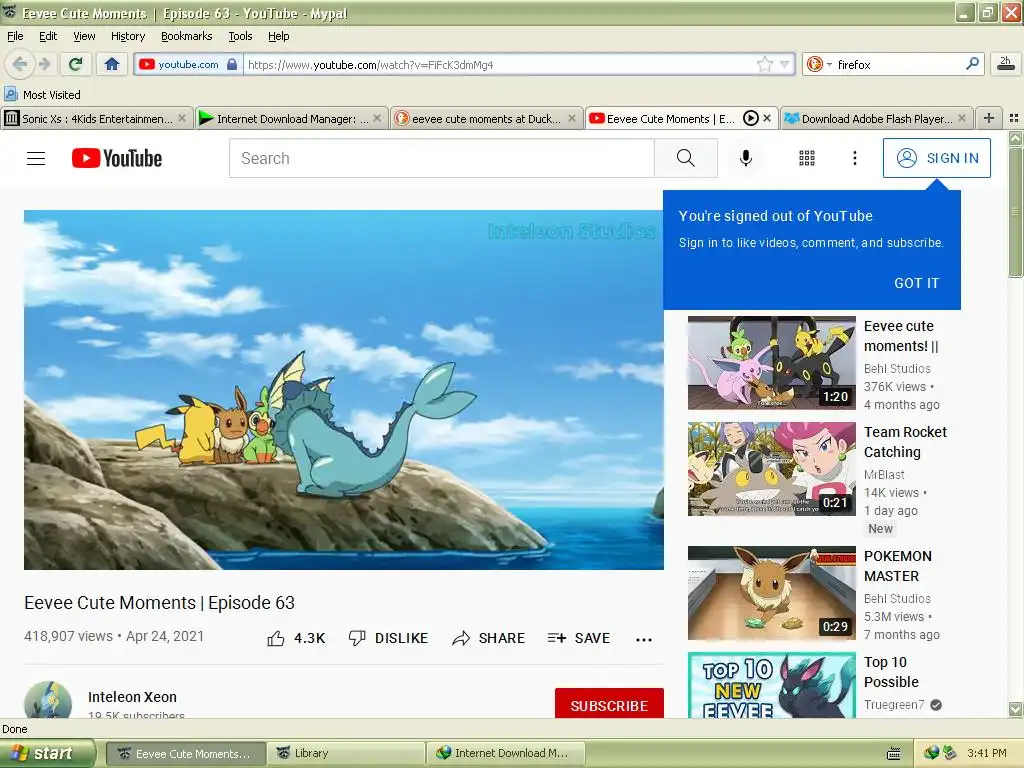The image size is (1024, 768).
Task: Click the page scrollbar down arrow
Action: pos(1015,709)
